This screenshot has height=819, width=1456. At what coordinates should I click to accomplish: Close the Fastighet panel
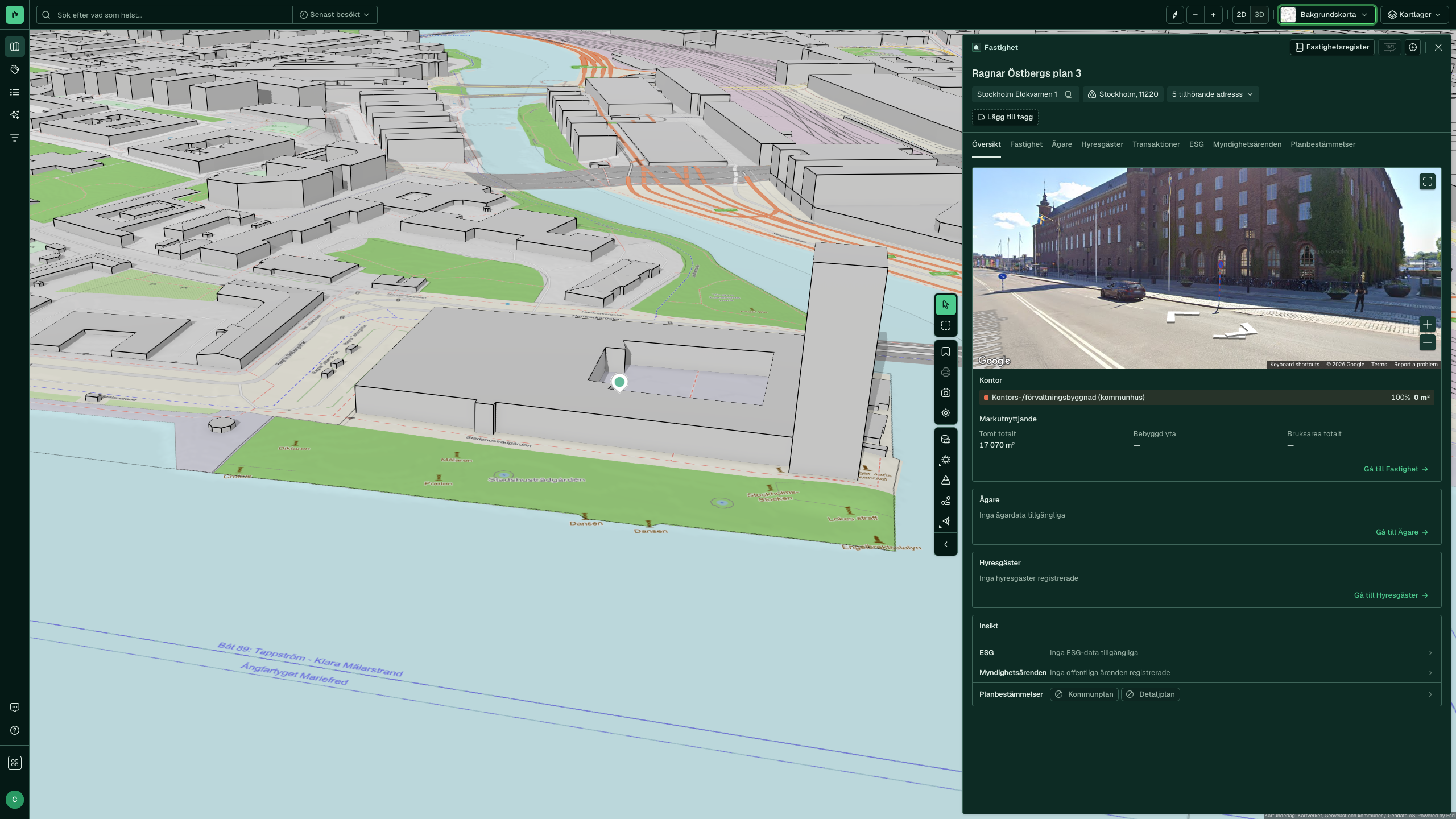coord(1438,47)
